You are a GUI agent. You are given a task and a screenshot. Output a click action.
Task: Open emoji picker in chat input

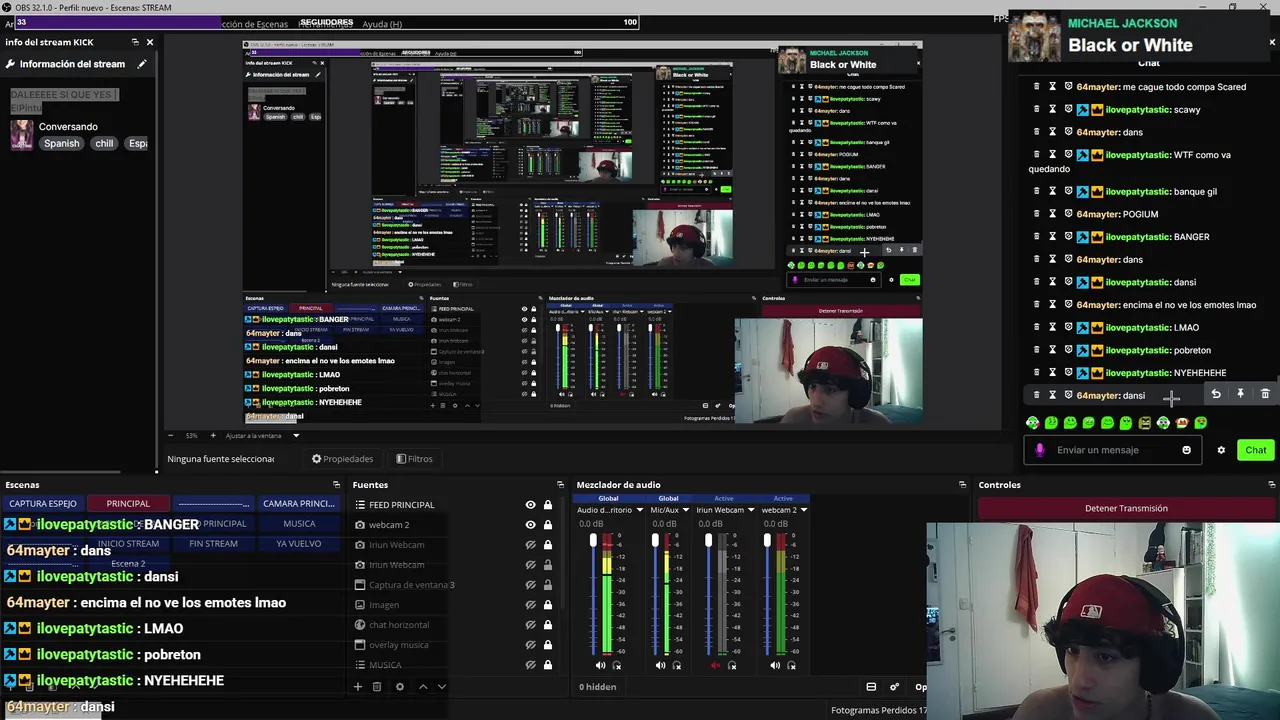coord(1187,450)
